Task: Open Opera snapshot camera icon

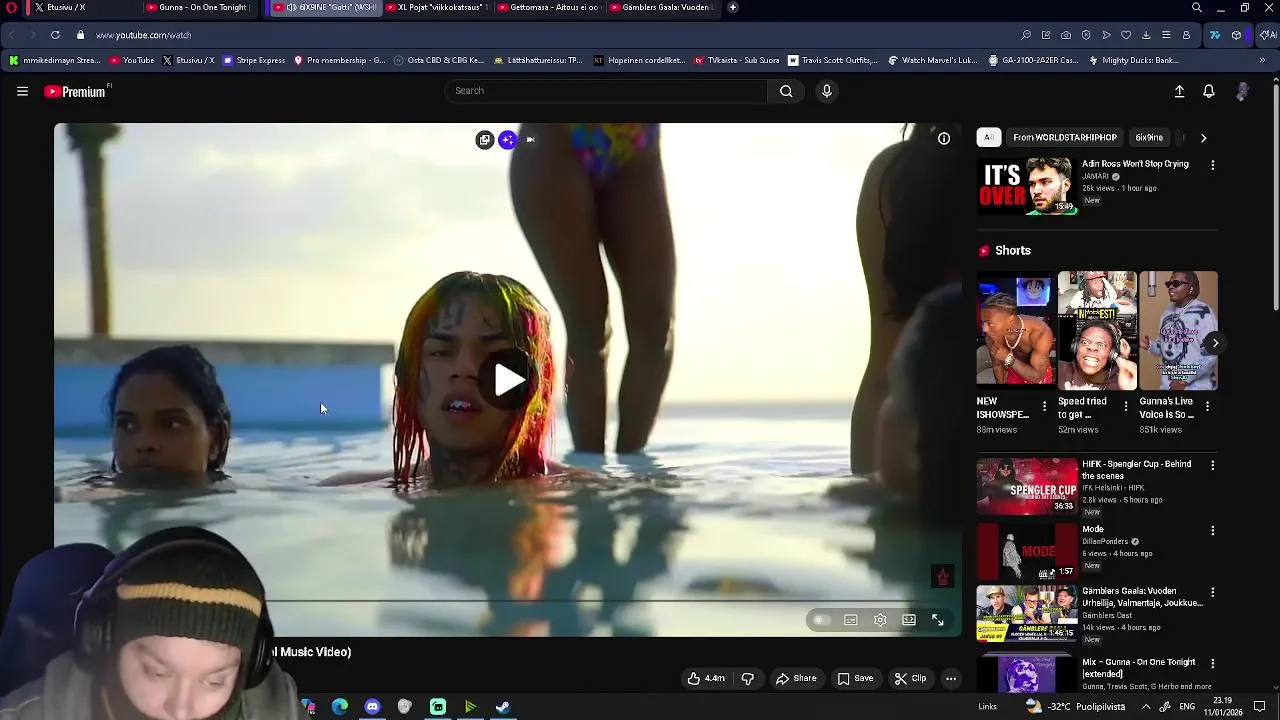Action: (1066, 35)
